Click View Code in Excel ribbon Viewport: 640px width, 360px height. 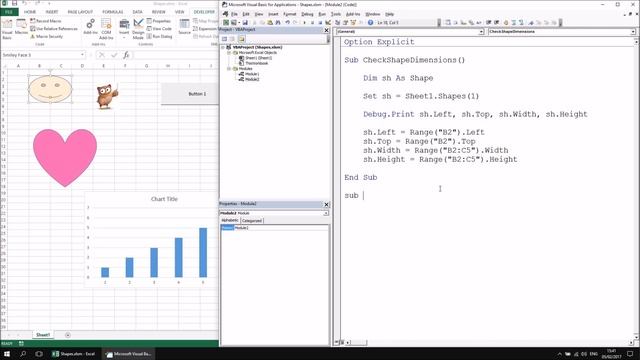159,29
